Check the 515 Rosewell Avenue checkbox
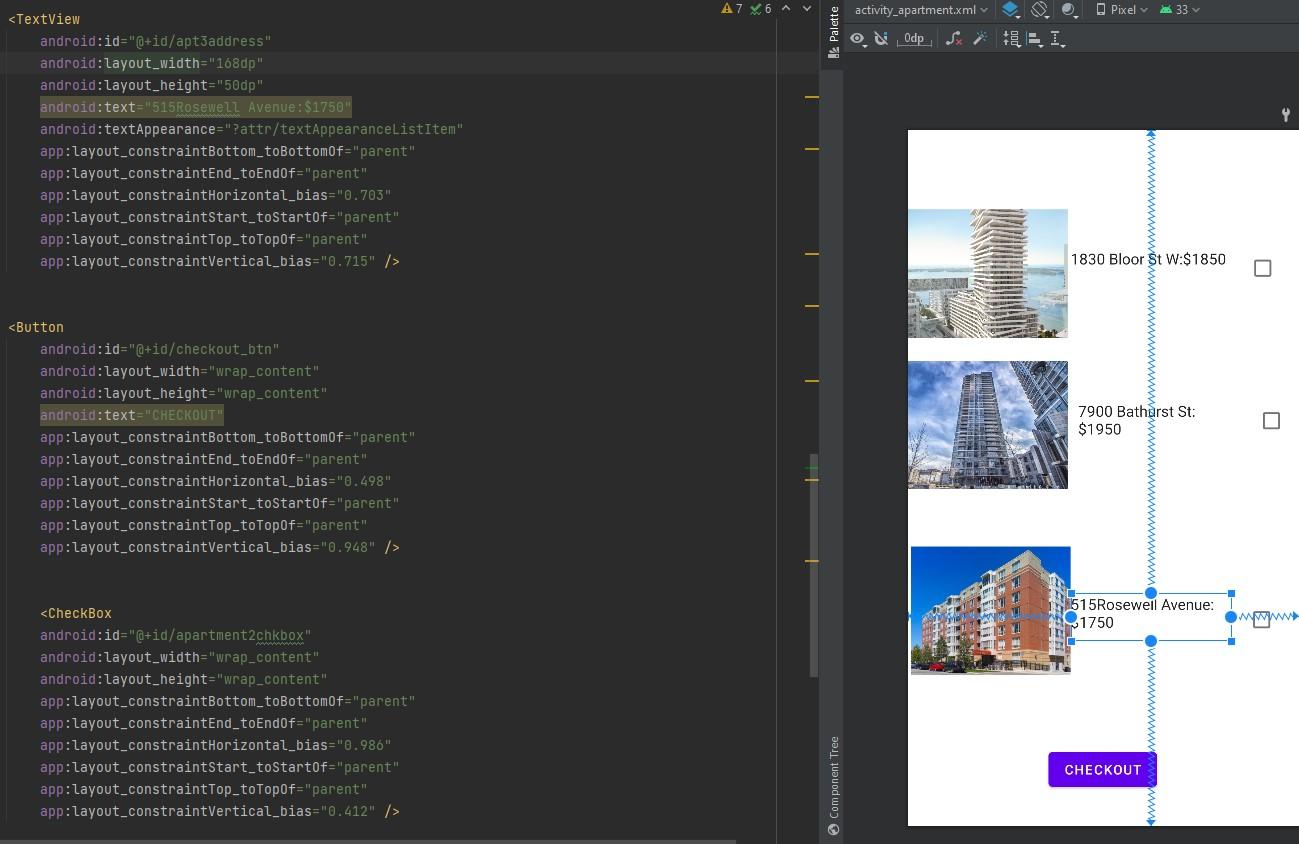 (1260, 619)
